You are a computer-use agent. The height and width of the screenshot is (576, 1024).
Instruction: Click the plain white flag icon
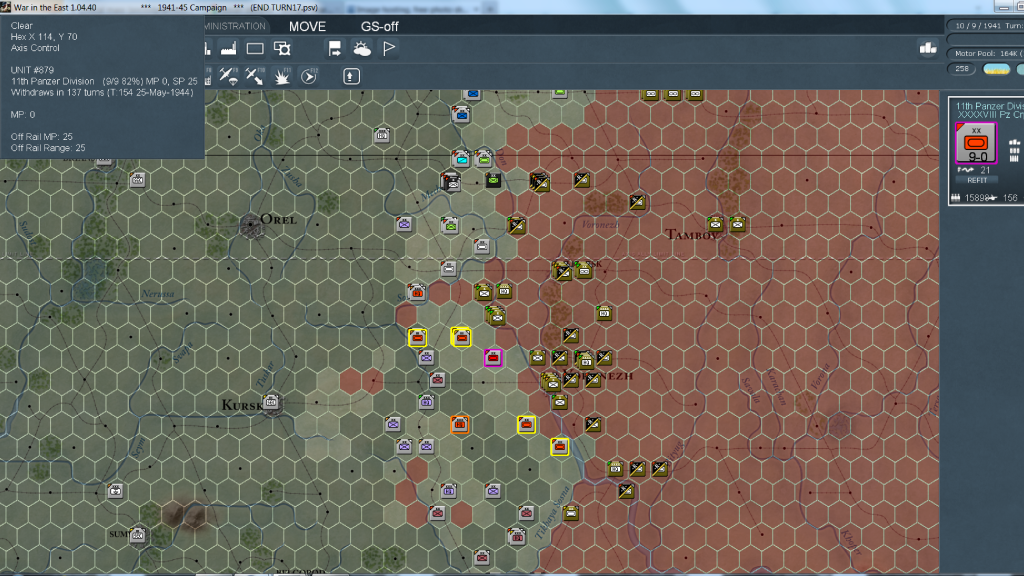coord(390,48)
